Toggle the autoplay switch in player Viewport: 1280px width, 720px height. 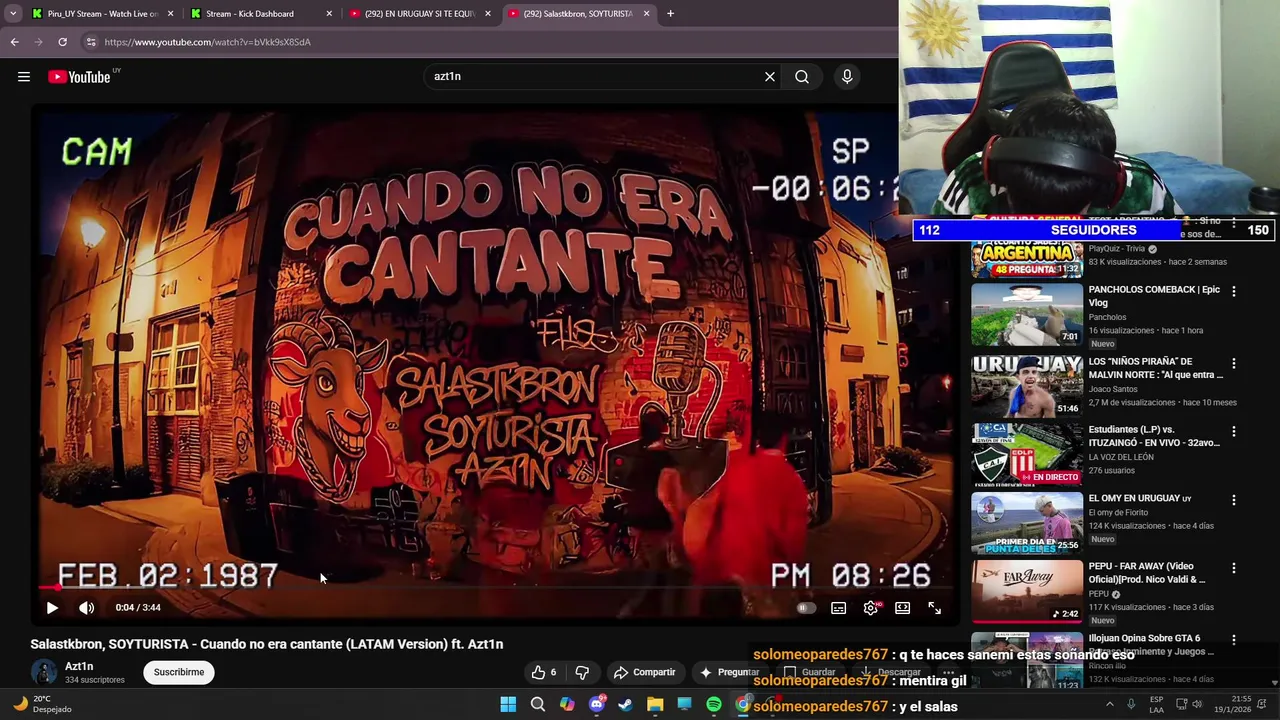click(805, 607)
